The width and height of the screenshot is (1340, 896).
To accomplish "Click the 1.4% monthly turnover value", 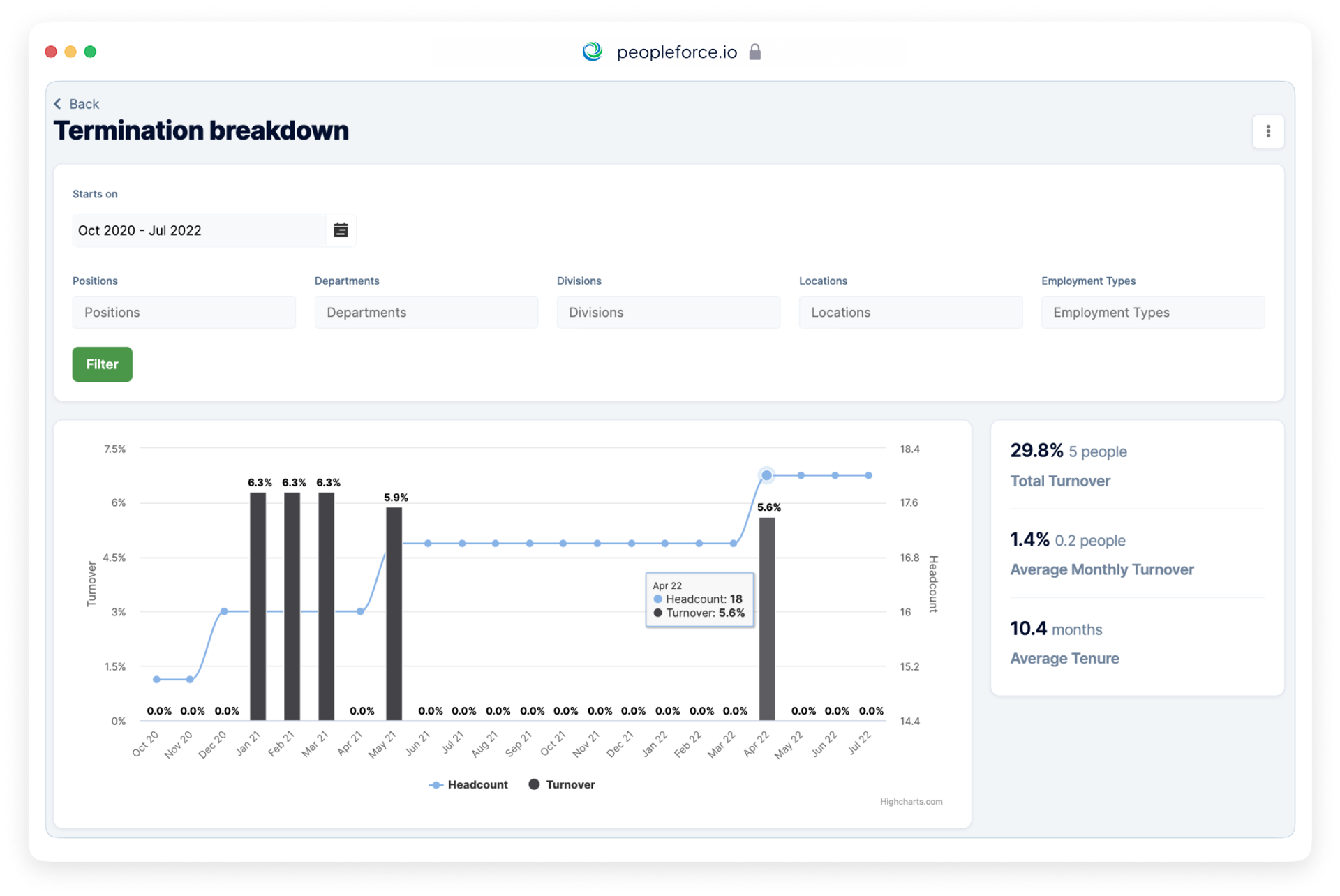I will 1029,539.
